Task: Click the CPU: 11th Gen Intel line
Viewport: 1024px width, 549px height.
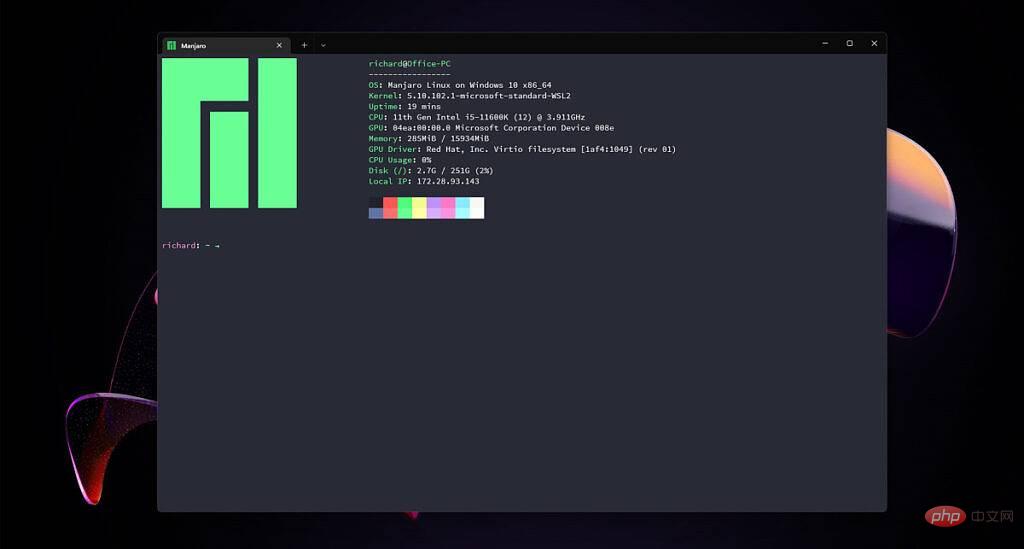Action: point(477,117)
